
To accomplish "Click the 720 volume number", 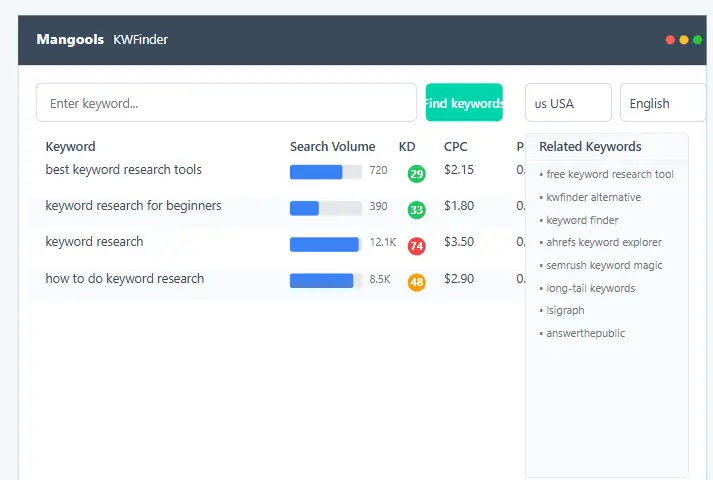I will (378, 170).
